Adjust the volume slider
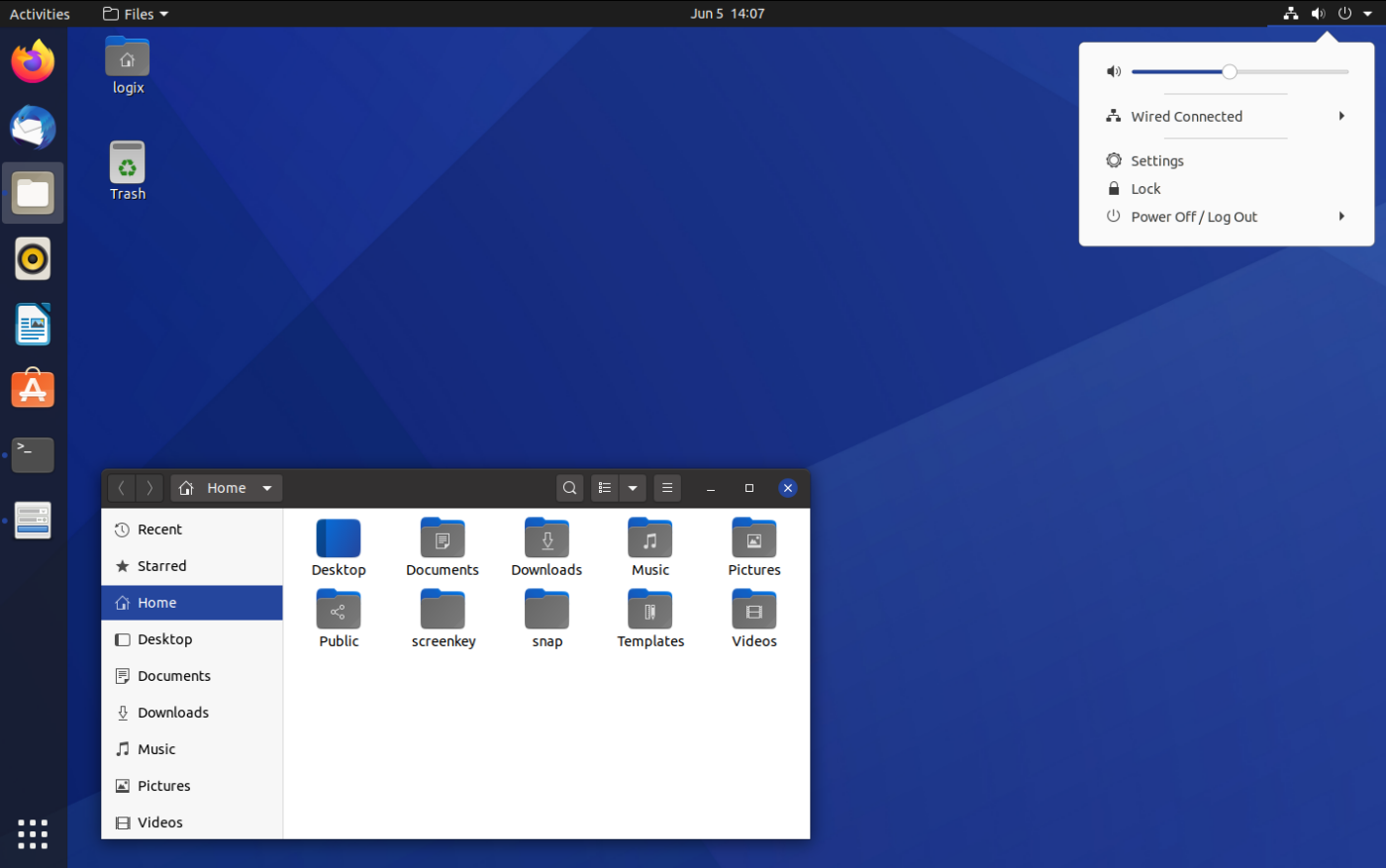This screenshot has width=1386, height=868. (x=1230, y=70)
